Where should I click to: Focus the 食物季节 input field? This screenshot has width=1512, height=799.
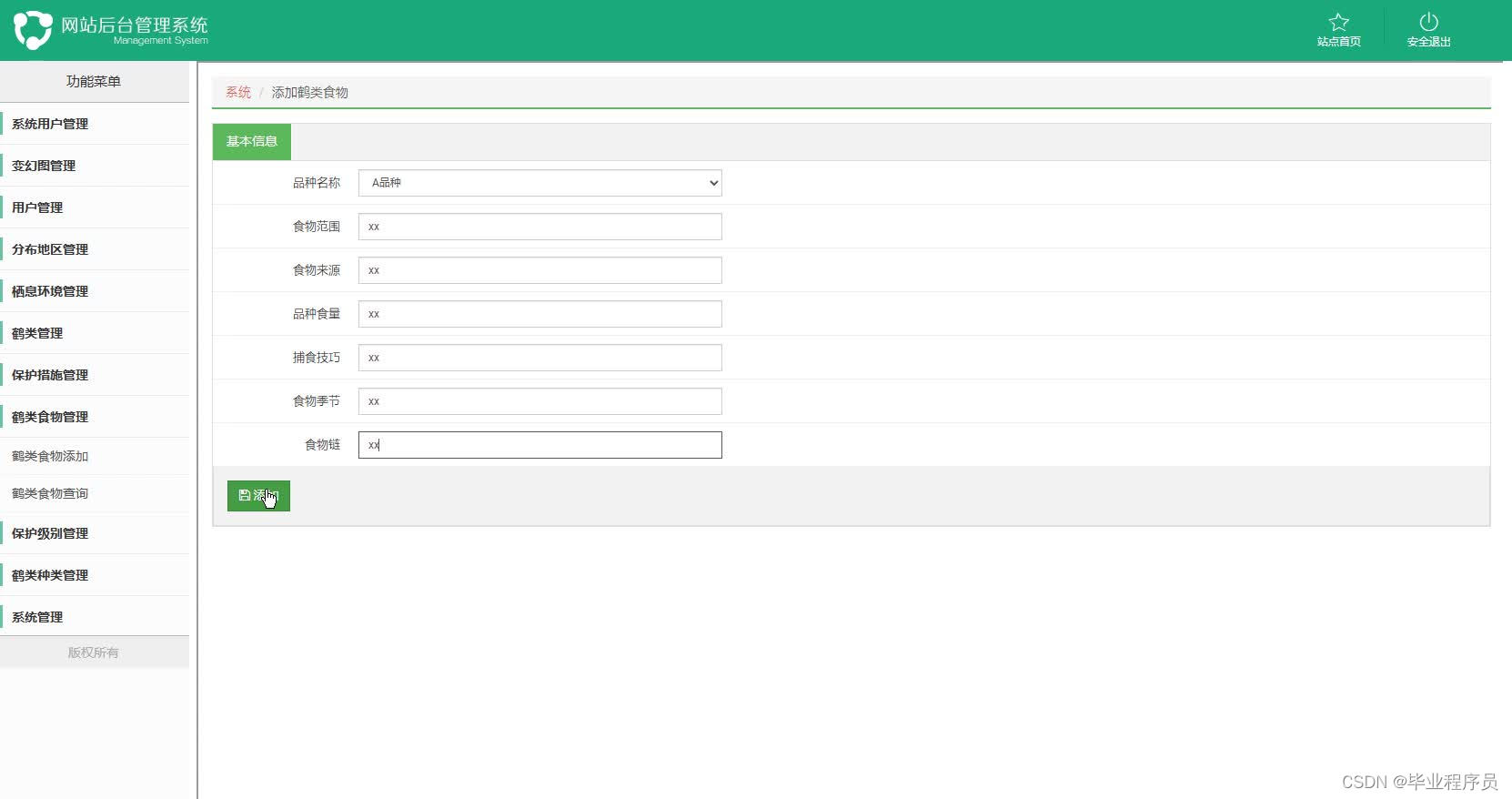point(540,401)
